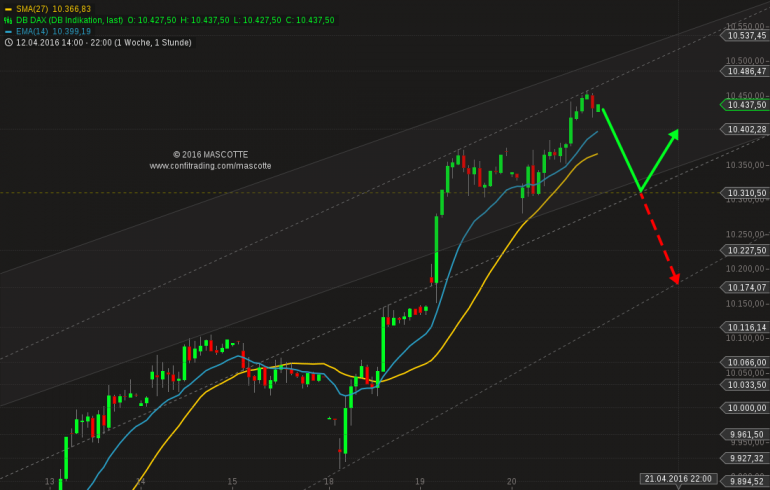
Task: Select the 9.894,52 price tag
Action: [x=745, y=481]
